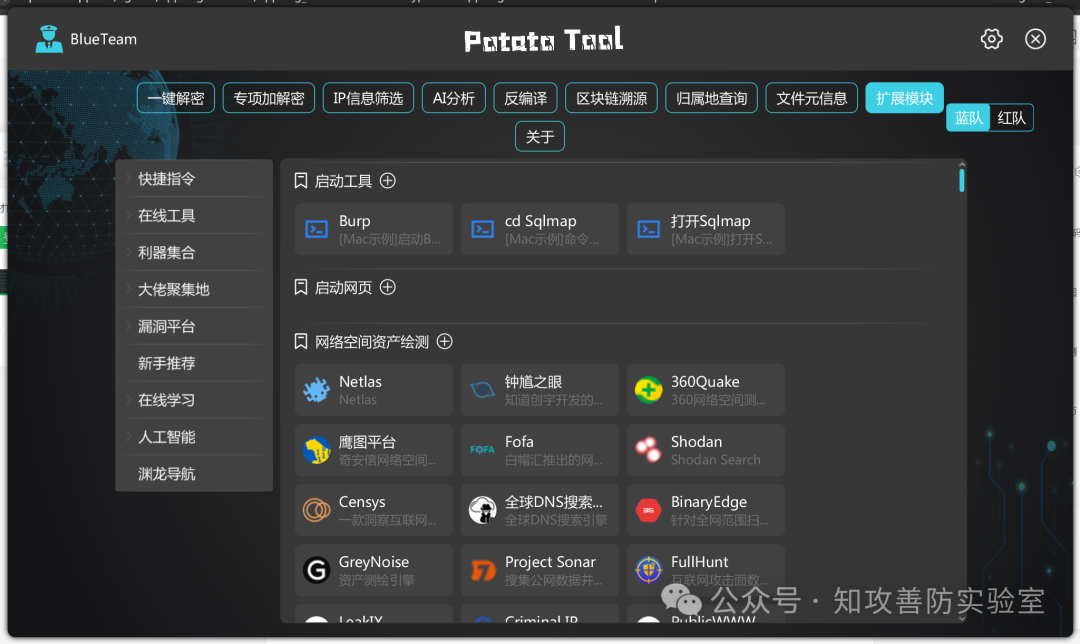The width and height of the screenshot is (1080, 644).
Task: Click the 360Quake logo icon
Action: coord(649,390)
